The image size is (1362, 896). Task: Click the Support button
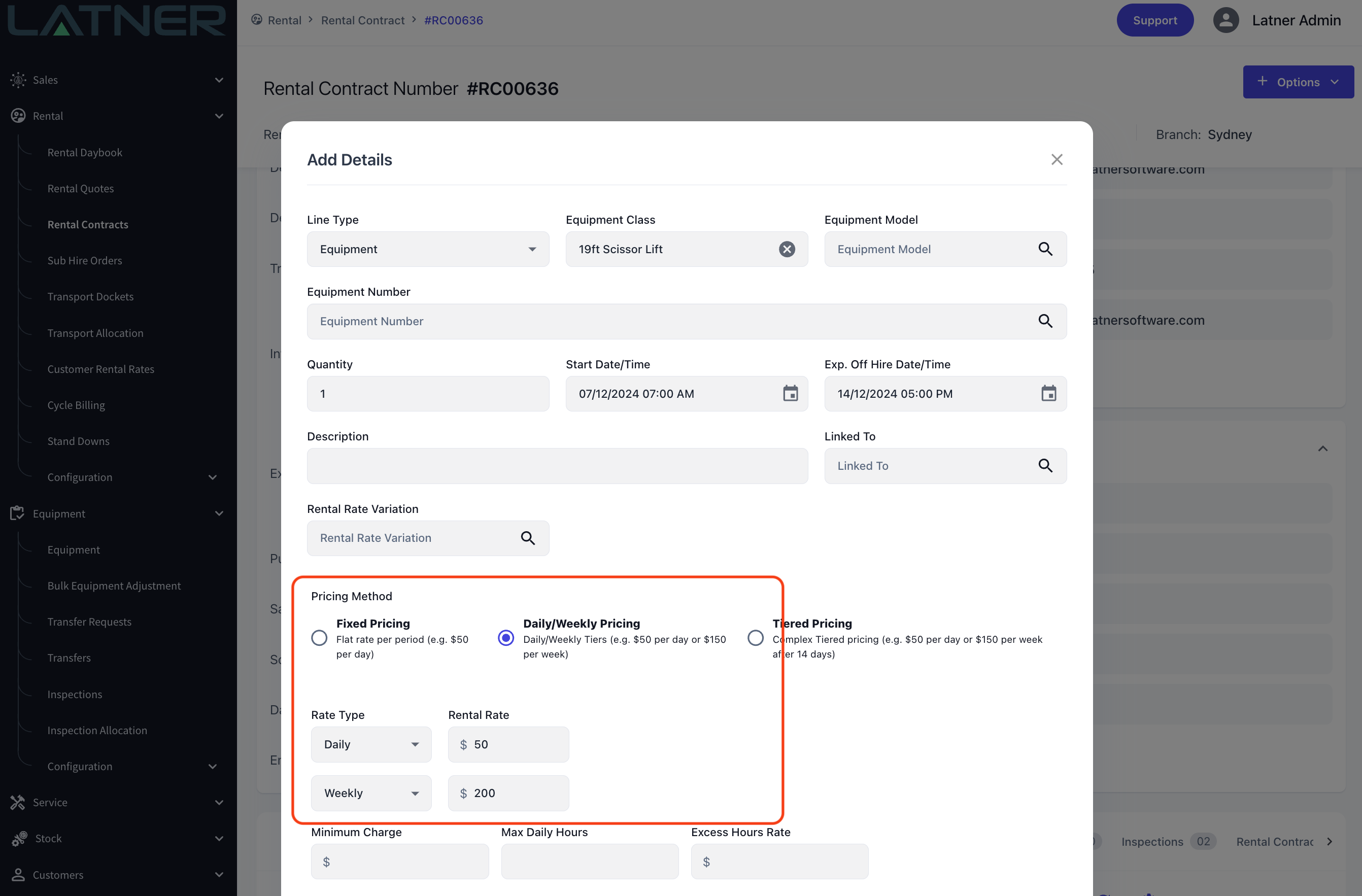tap(1154, 20)
